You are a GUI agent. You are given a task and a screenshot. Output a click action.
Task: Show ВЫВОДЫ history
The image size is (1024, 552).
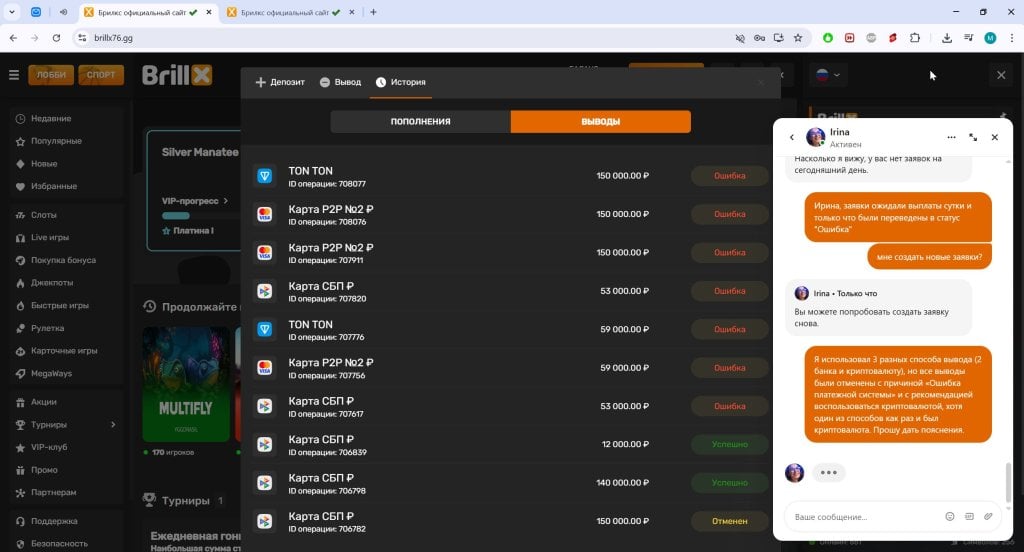(601, 122)
